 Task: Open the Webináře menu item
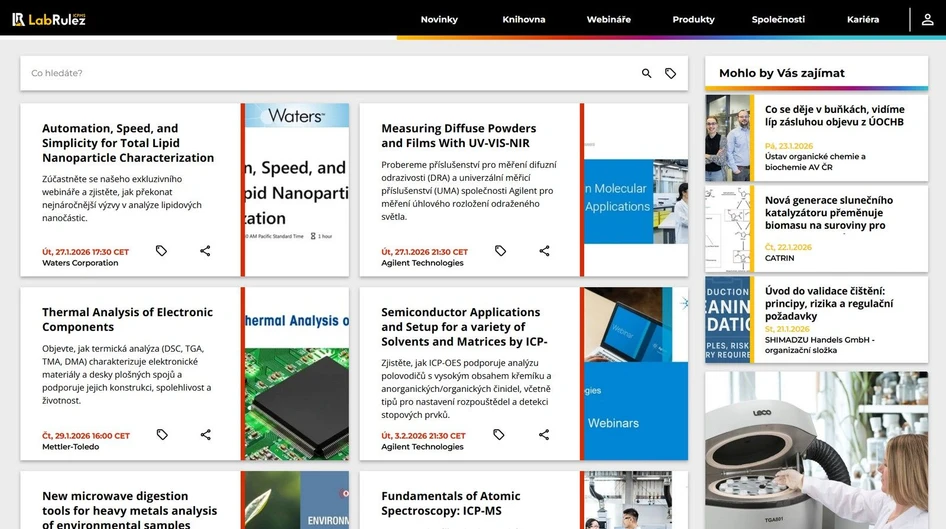coord(608,19)
